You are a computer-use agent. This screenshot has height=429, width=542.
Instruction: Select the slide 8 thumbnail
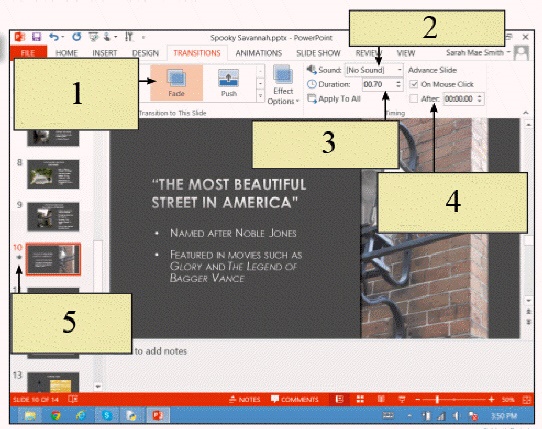coord(53,174)
